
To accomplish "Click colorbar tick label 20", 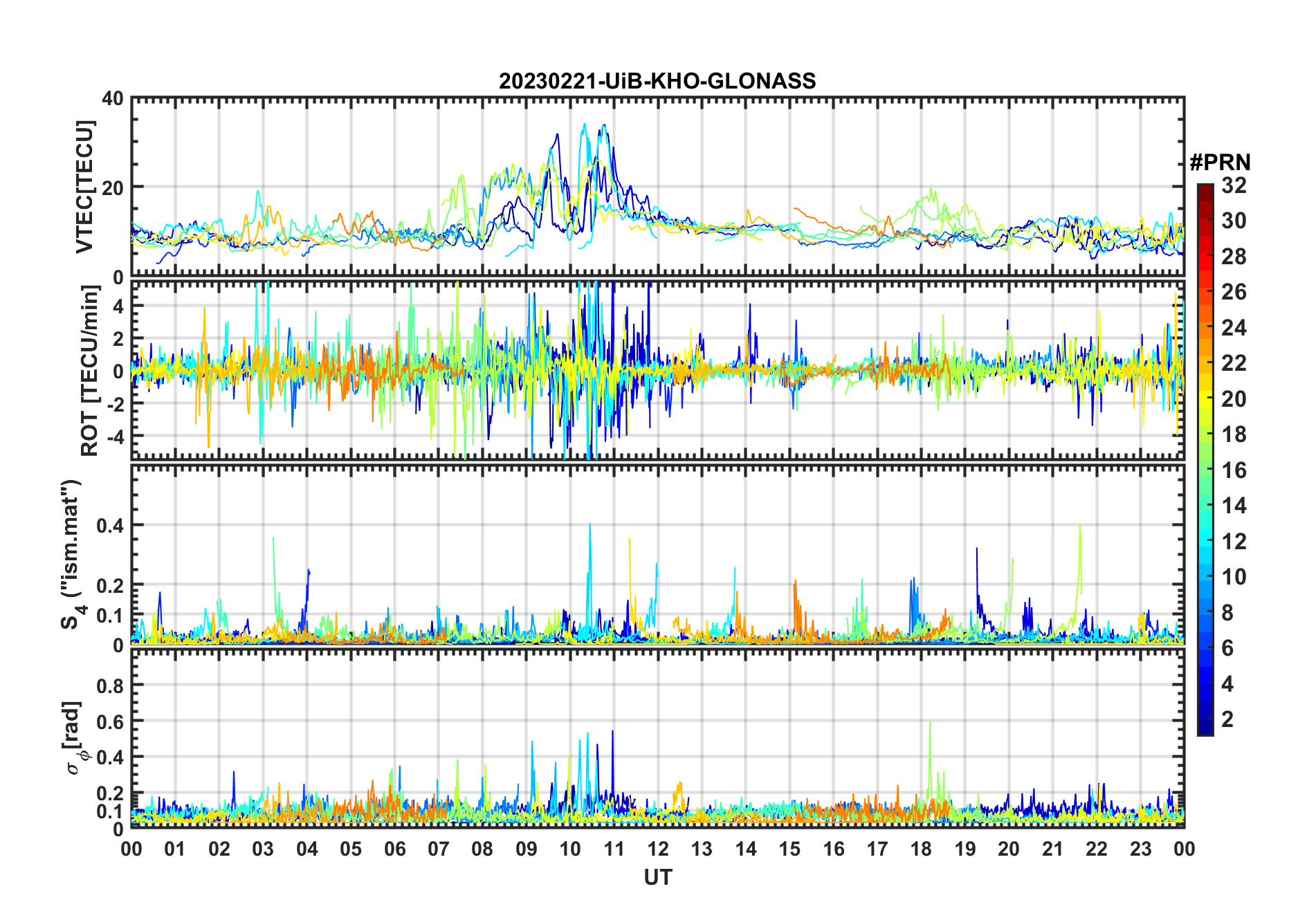I will pos(1234,399).
